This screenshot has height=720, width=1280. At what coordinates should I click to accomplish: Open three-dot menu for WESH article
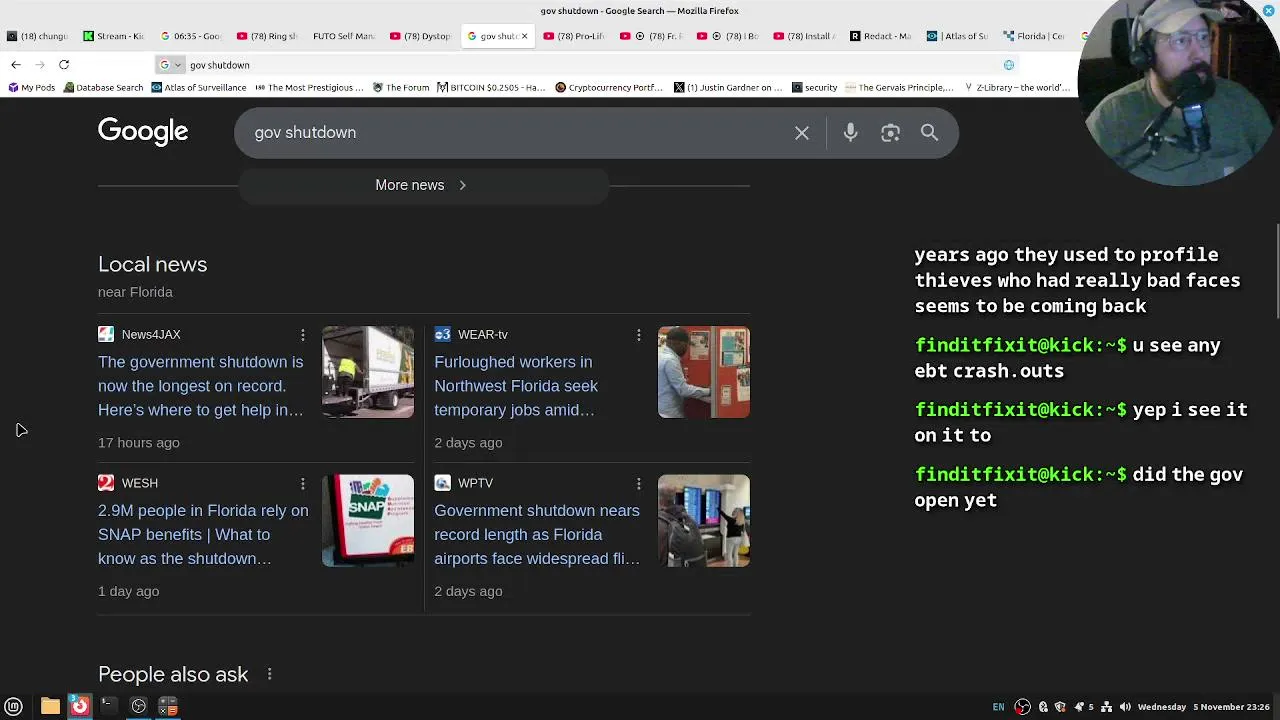pyautogui.click(x=302, y=484)
